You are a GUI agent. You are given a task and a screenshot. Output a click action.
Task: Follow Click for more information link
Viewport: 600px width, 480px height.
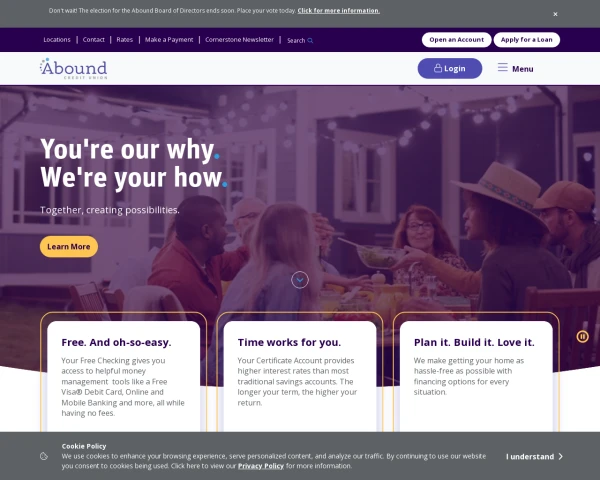click(x=339, y=11)
